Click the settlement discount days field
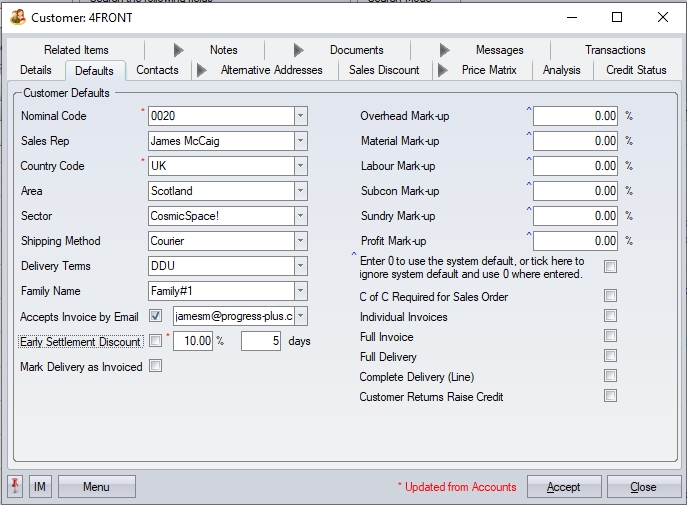Screen dimensions: 687x505 pos(261,341)
